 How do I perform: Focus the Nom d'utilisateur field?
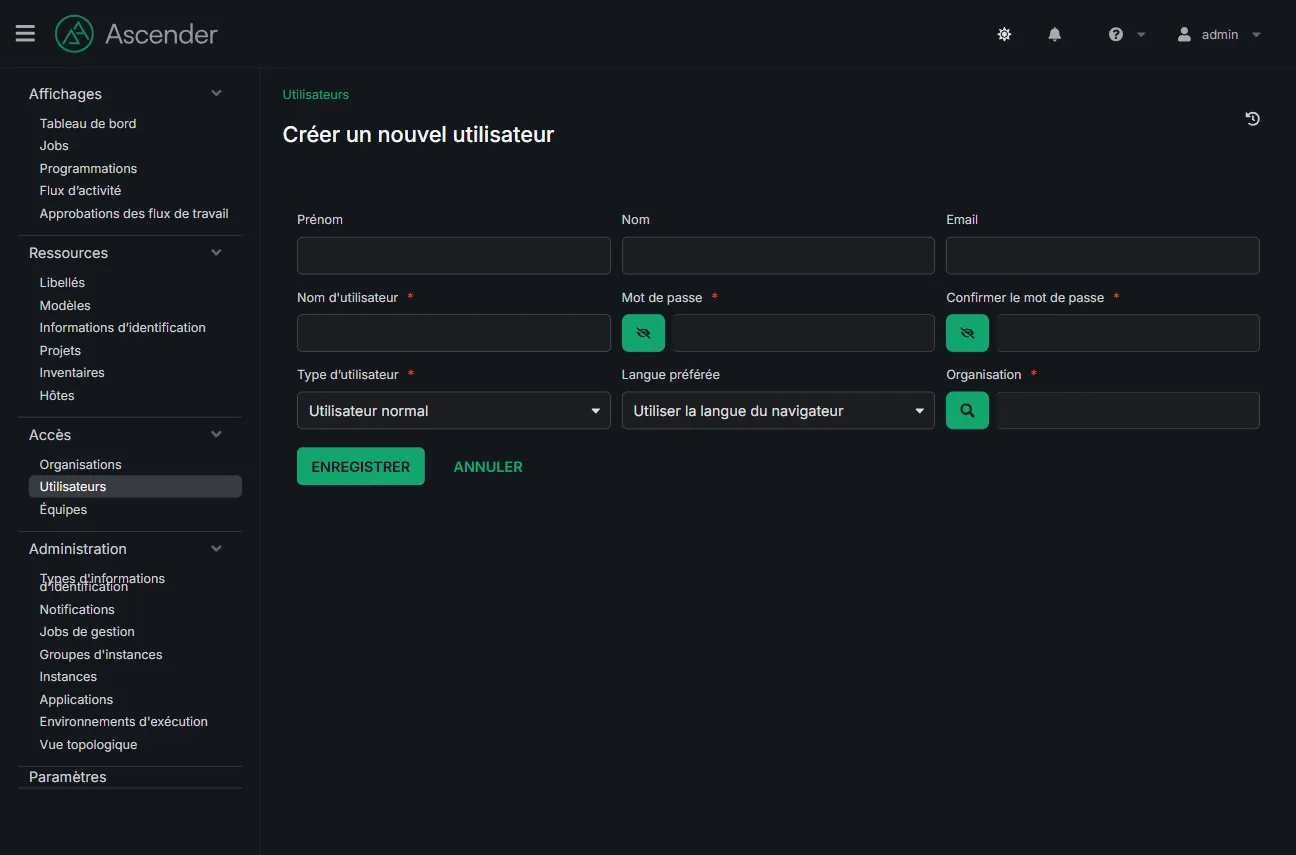tap(454, 333)
